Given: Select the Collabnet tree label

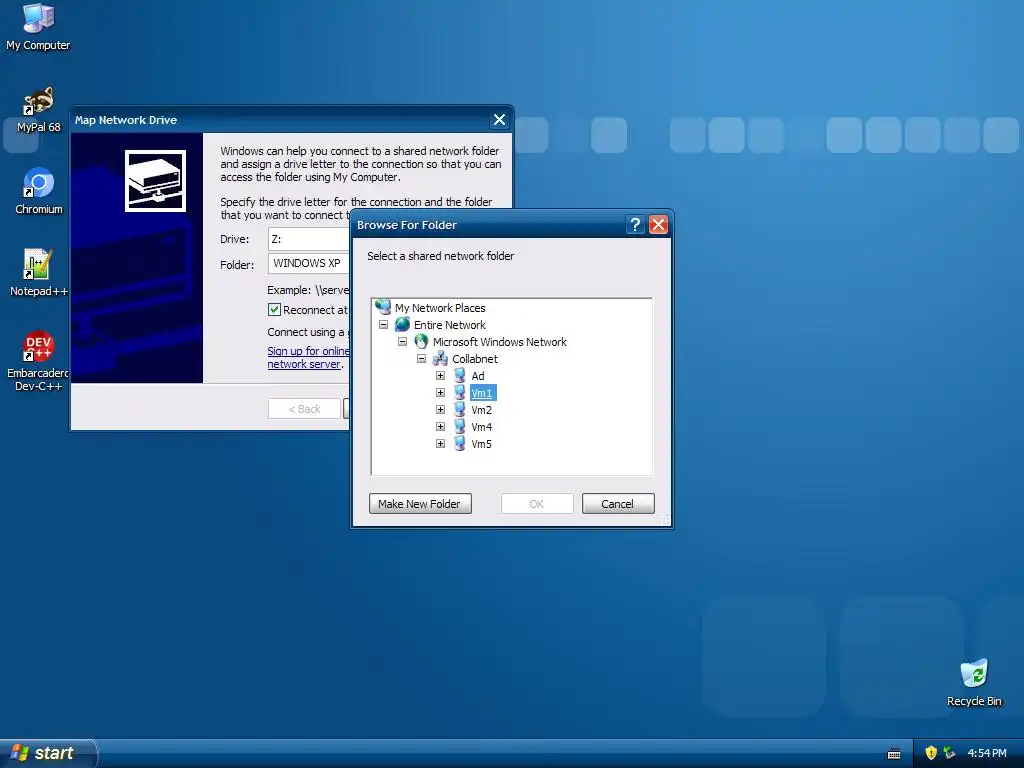Looking at the screenshot, I should (x=475, y=359).
